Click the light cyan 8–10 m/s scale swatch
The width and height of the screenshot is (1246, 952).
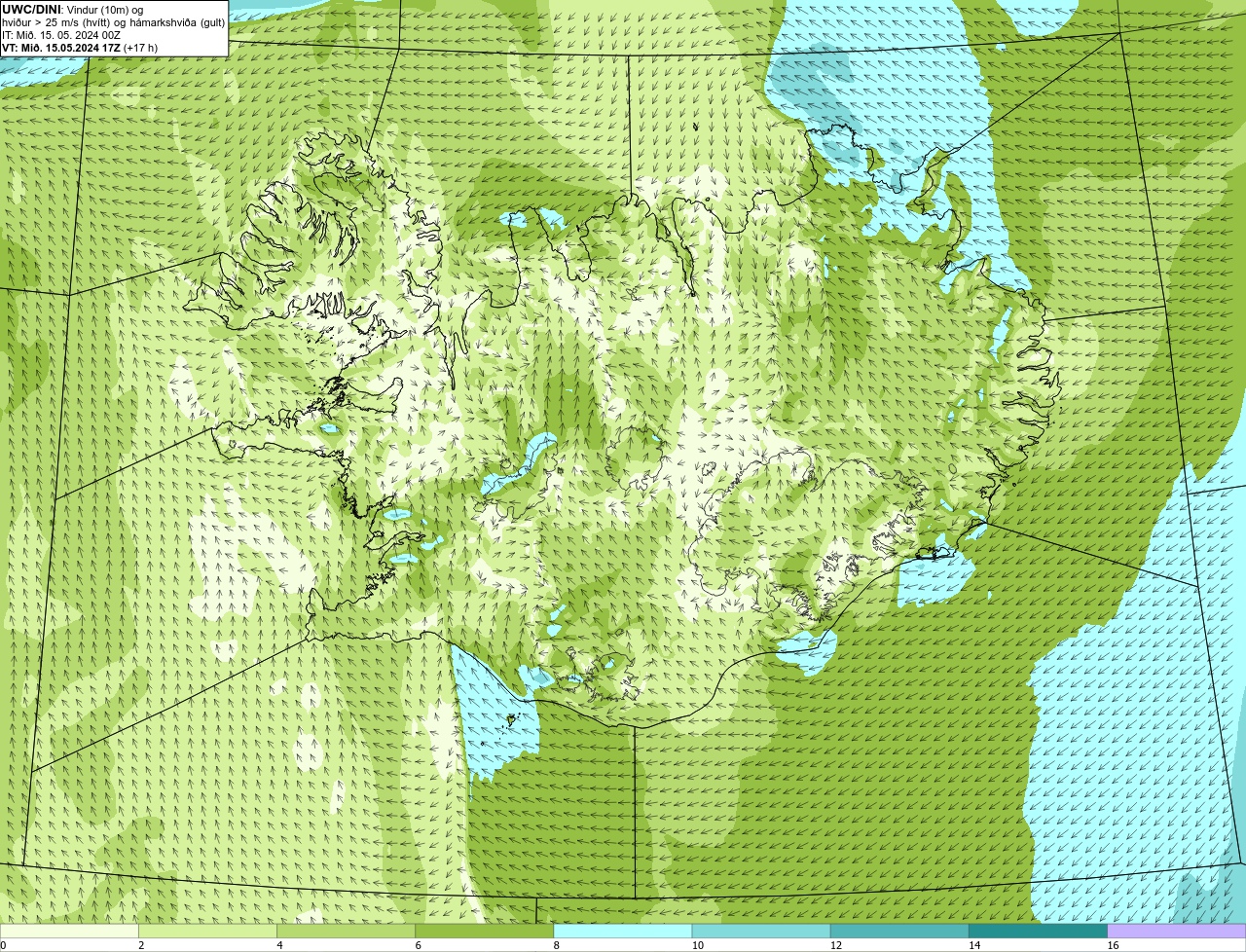pyautogui.click(x=623, y=931)
